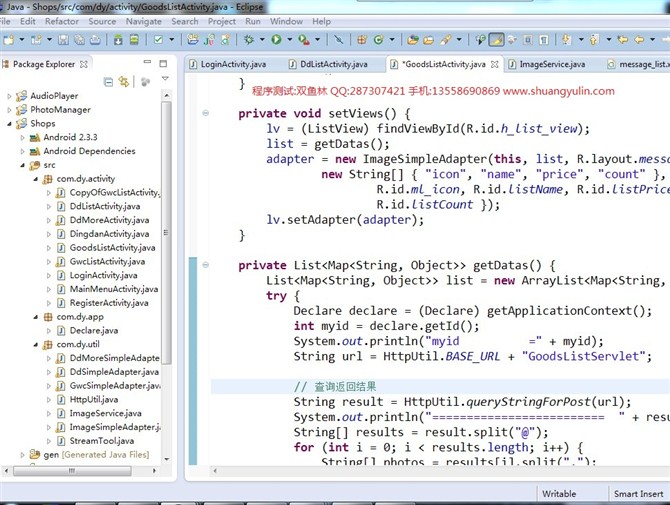Viewport: 670px width, 505px height.
Task: Click the Debug bug icon
Action: click(249, 40)
